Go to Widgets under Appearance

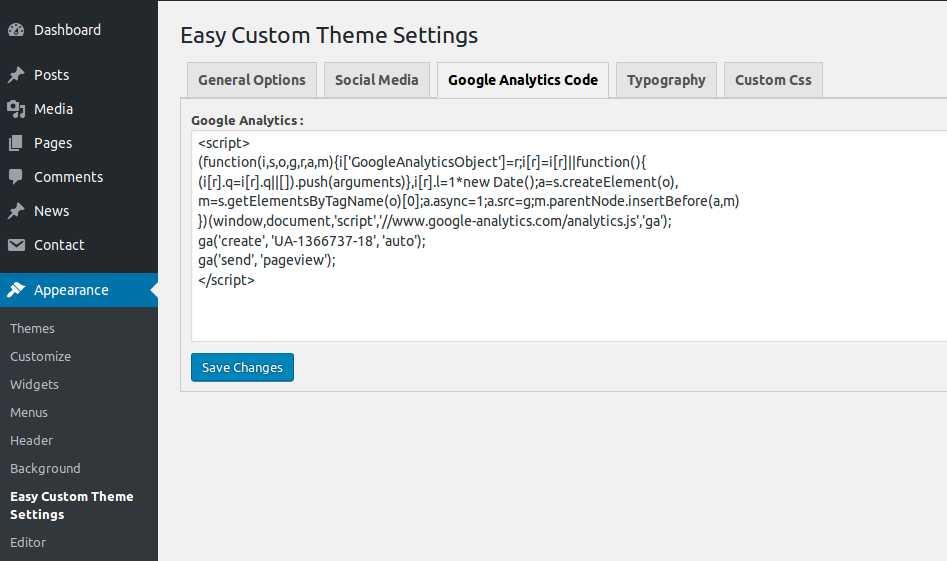click(x=34, y=384)
